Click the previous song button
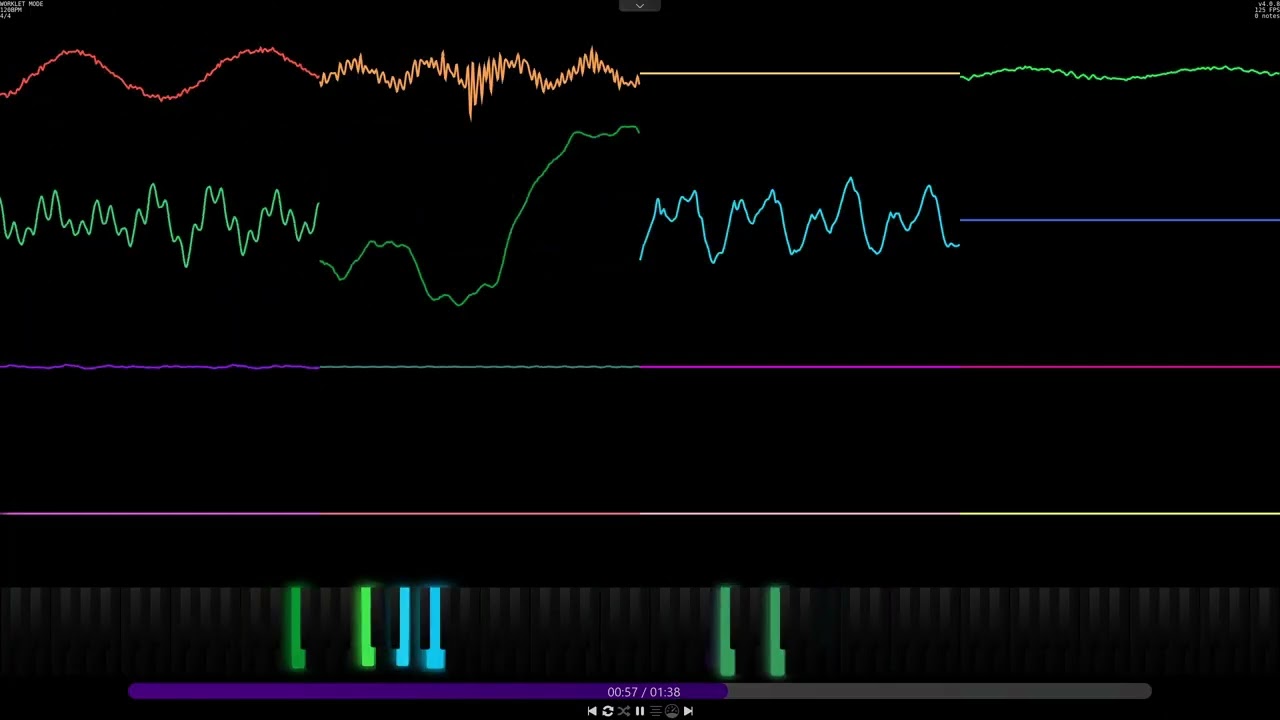 tap(592, 711)
